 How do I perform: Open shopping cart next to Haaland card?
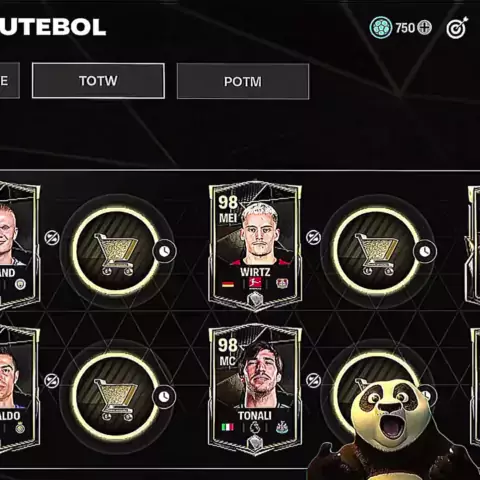(116, 251)
